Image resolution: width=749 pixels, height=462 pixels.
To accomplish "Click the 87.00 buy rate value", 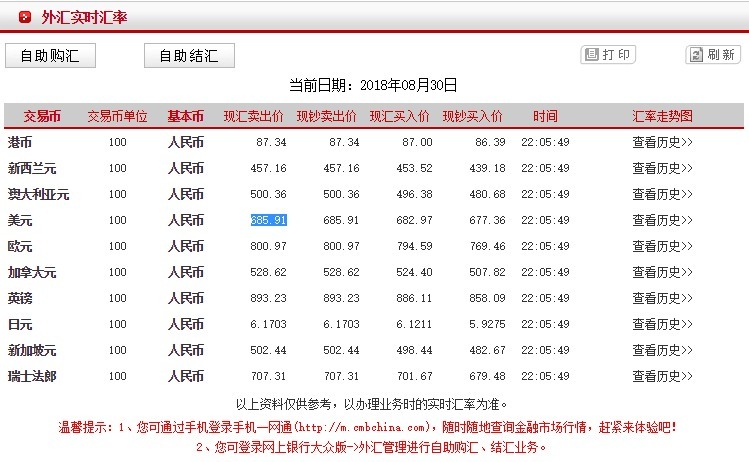I will [x=417, y=142].
